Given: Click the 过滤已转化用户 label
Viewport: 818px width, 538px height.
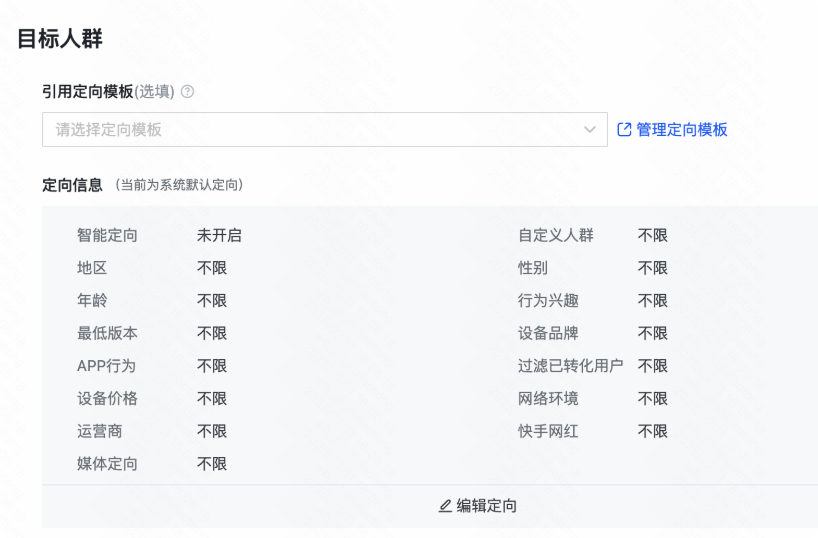Looking at the screenshot, I should click(571, 366).
